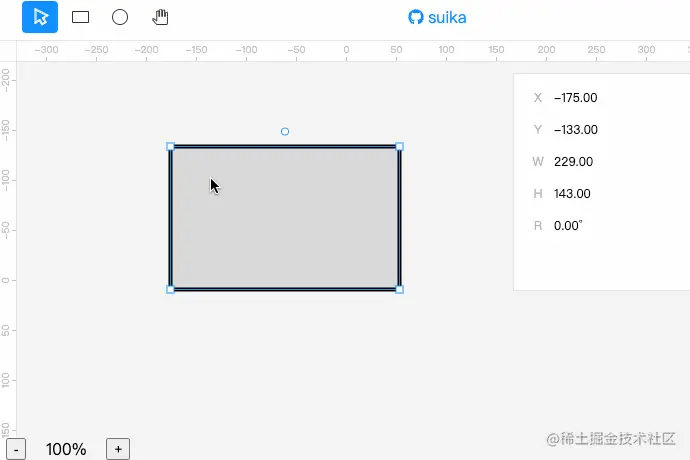Click the rotation handle above the rectangle

285,132
